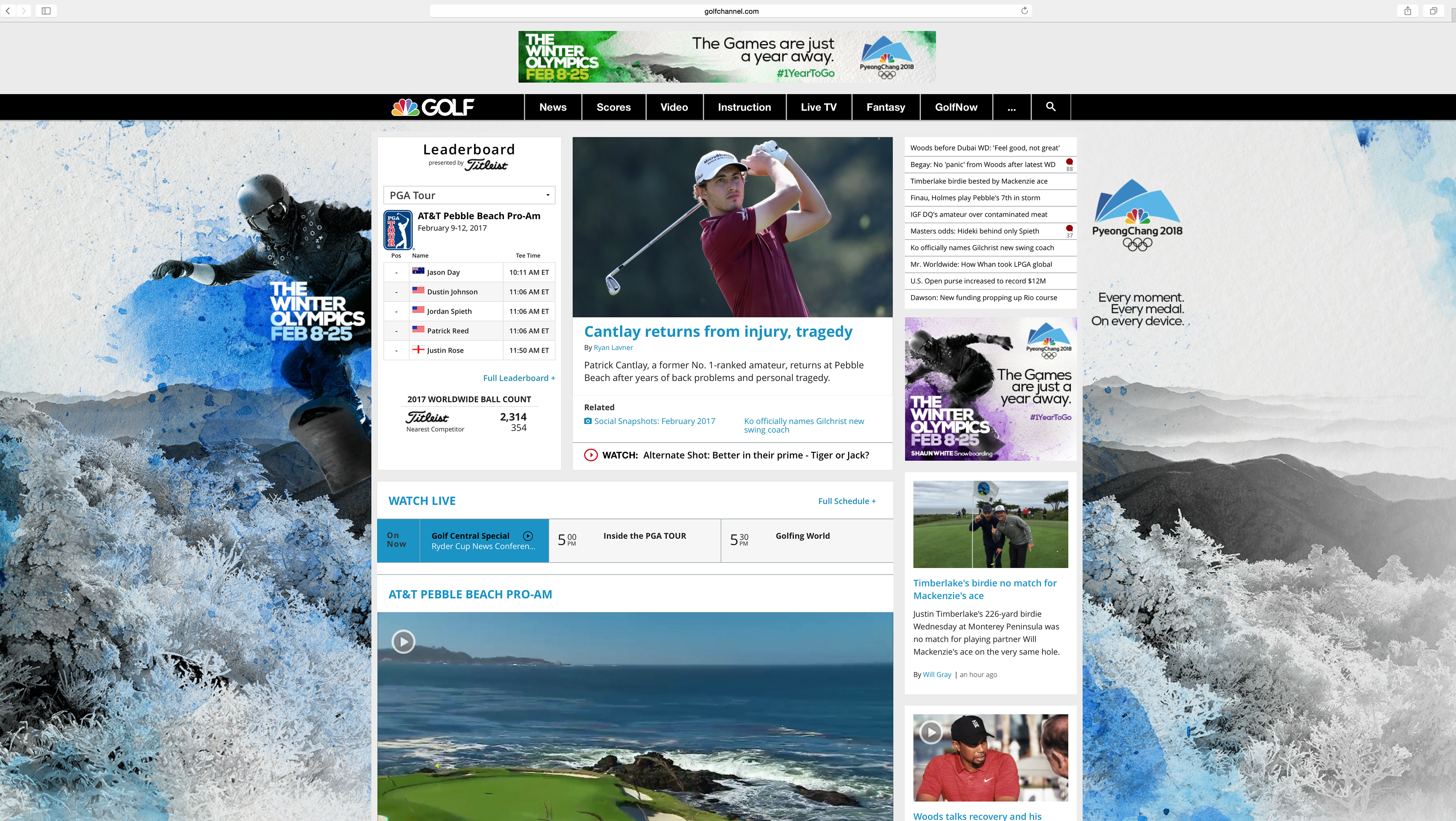This screenshot has height=821, width=1456.
Task: Click the PGA Tour logo in leaderboard
Action: tap(398, 230)
